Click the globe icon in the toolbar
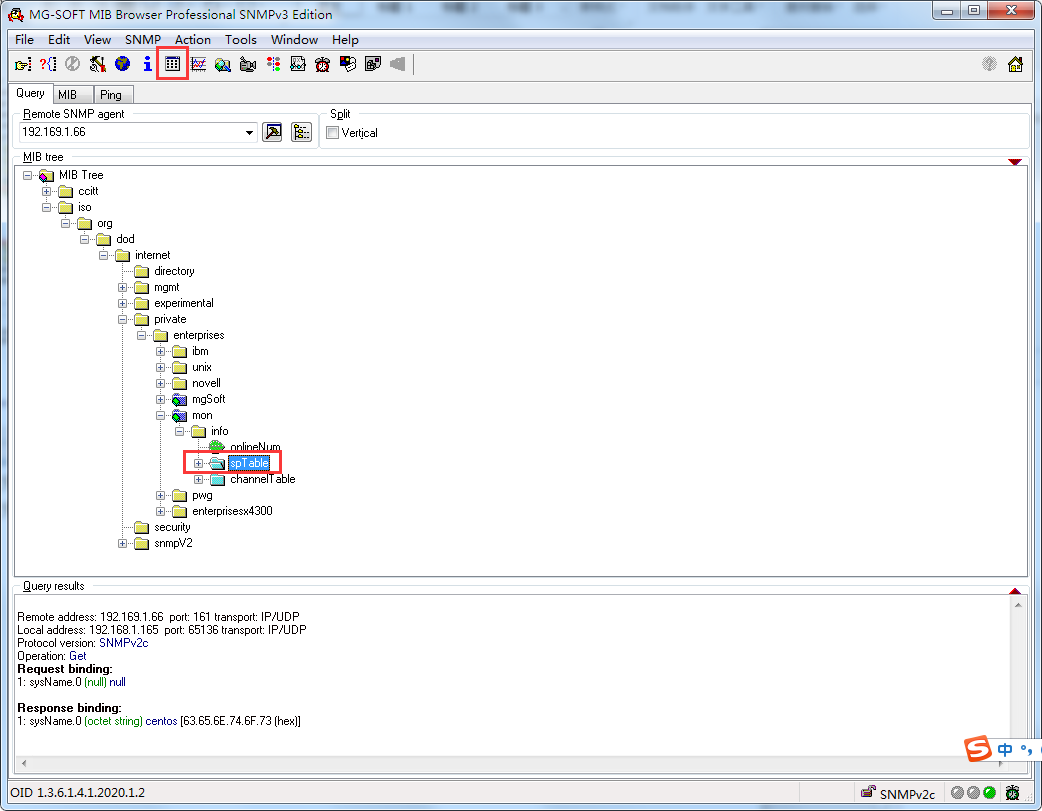The image size is (1042, 811). [x=122, y=63]
